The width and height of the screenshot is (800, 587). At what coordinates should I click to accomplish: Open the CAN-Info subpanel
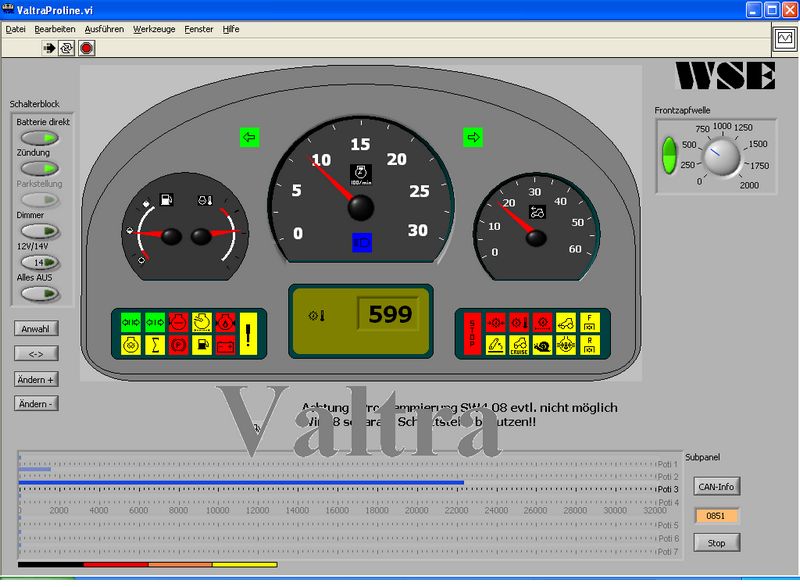(x=716, y=487)
